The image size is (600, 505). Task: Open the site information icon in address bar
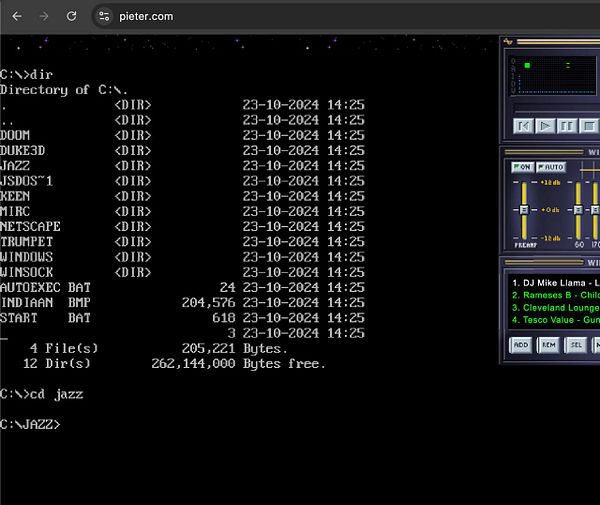pyautogui.click(x=104, y=16)
